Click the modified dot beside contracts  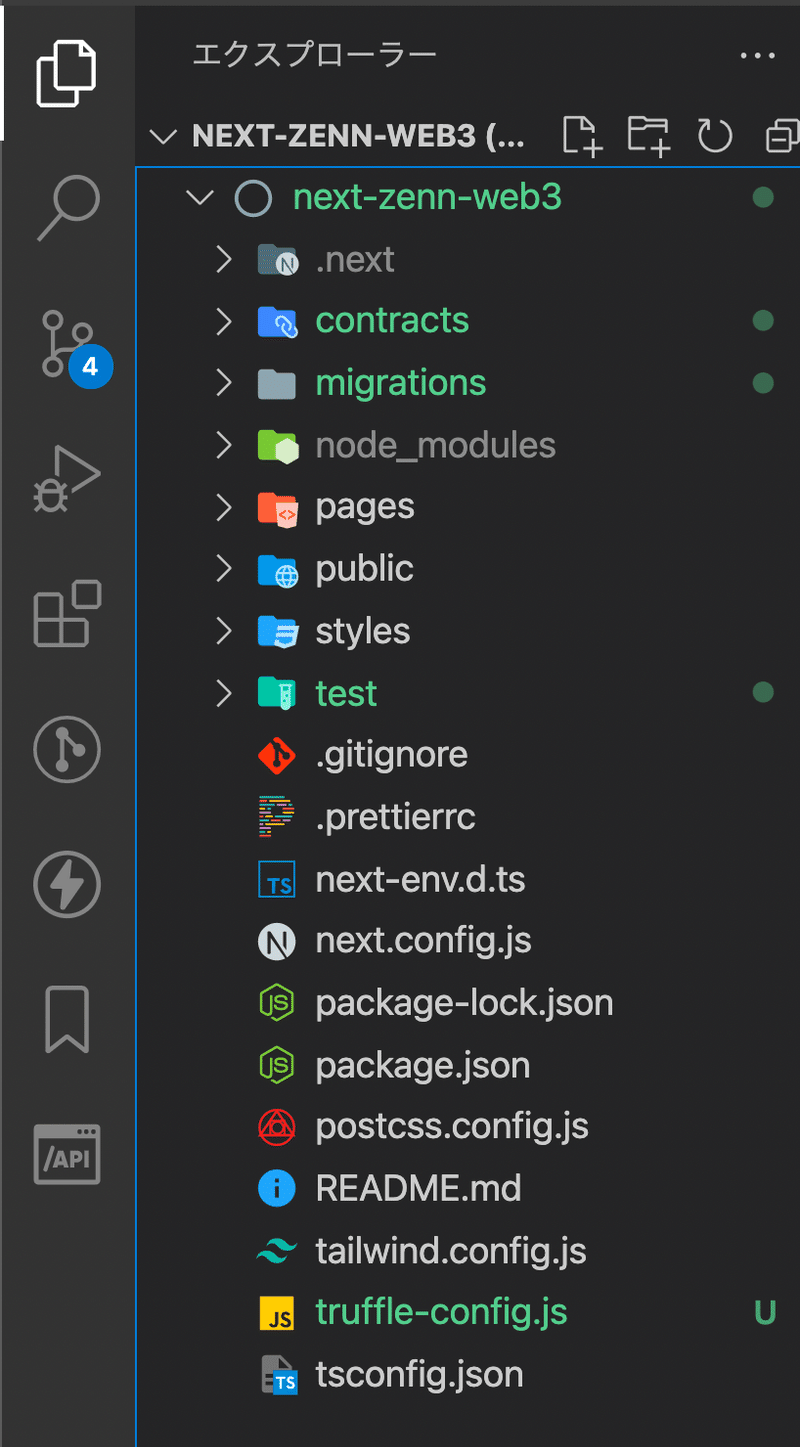point(763,321)
